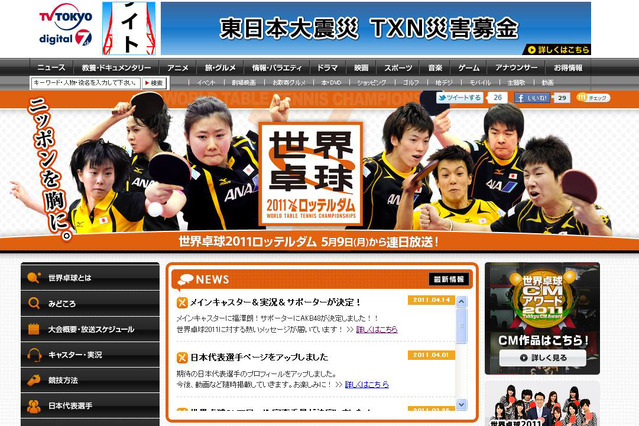Click the calendar icon beside 大会概要

click(34, 329)
